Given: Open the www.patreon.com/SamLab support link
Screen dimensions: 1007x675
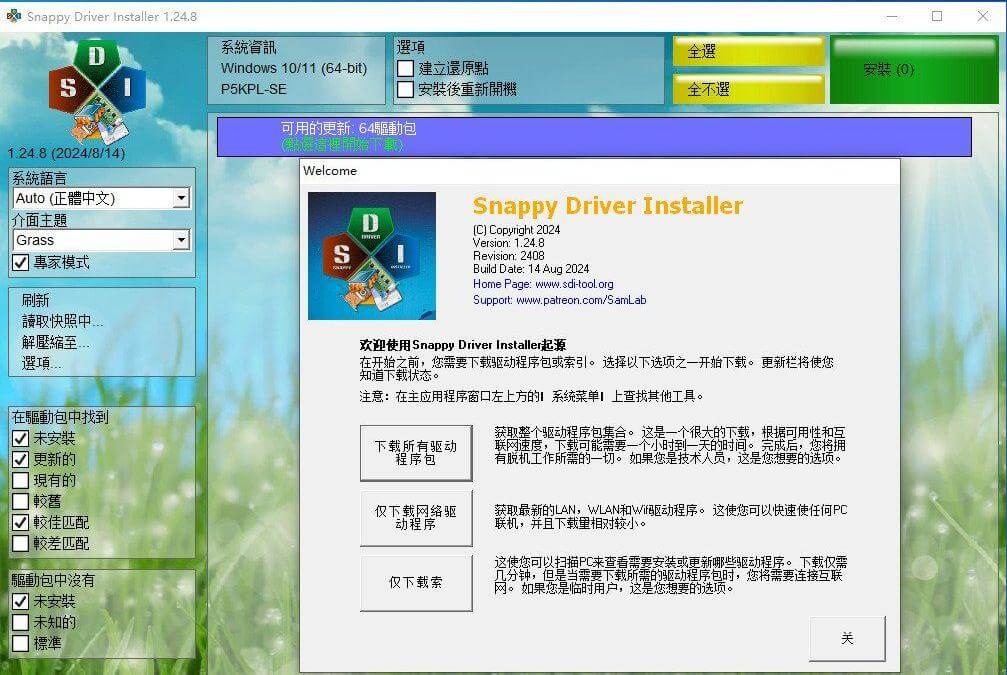Looking at the screenshot, I should (581, 300).
